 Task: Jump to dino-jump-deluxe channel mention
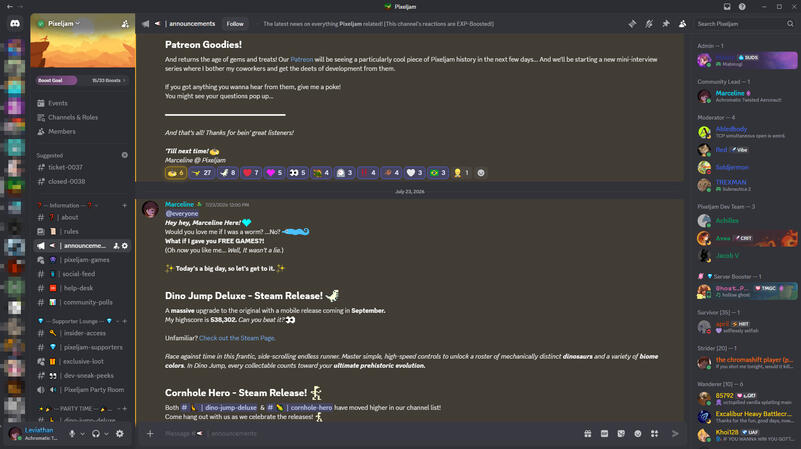click(x=219, y=408)
